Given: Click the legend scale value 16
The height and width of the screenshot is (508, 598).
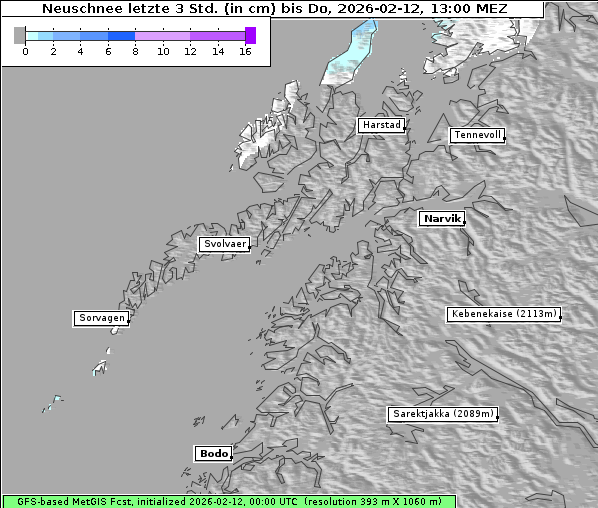Looking at the screenshot, I should [x=245, y=51].
